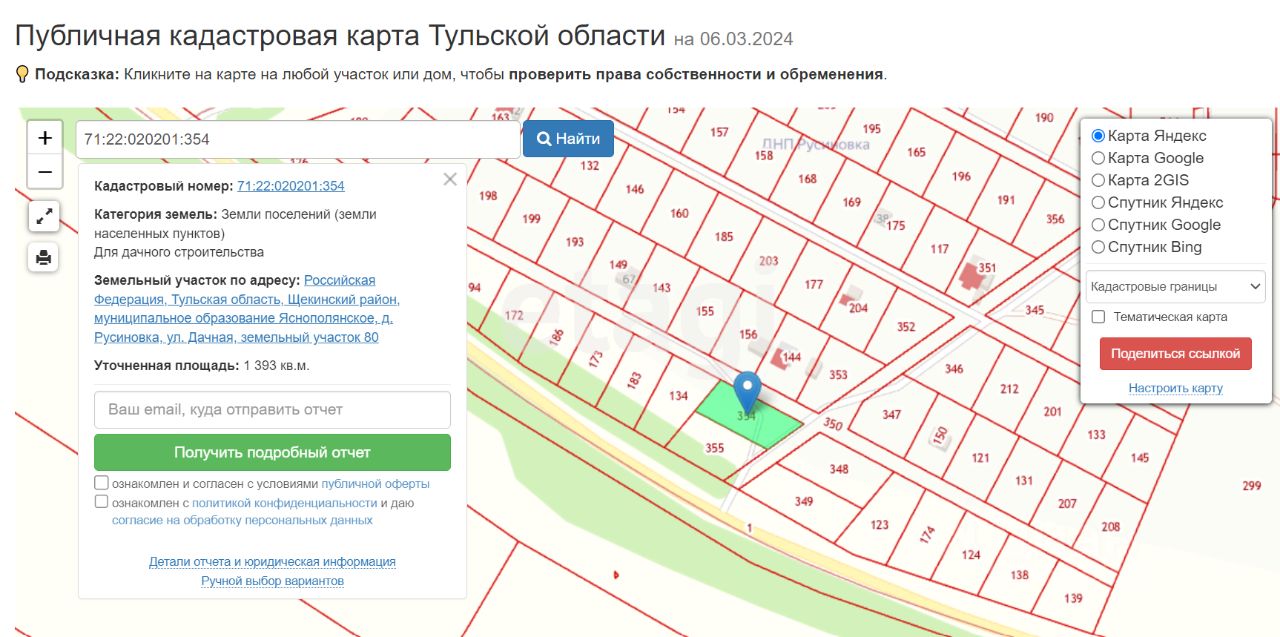Click the blue map pin marker
This screenshot has height=637, width=1280.
pos(748,392)
